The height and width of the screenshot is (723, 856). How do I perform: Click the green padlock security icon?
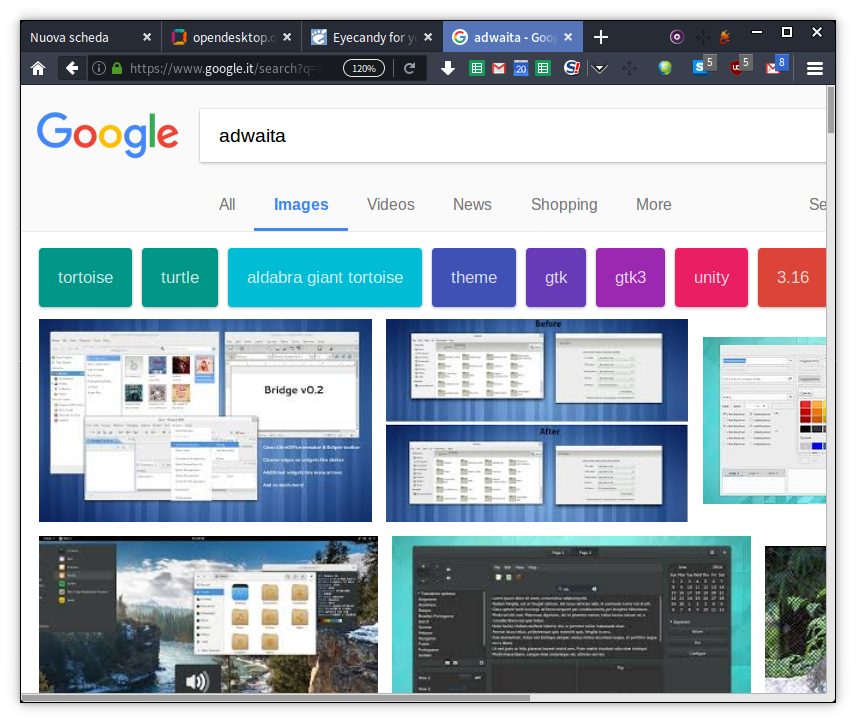coord(116,68)
